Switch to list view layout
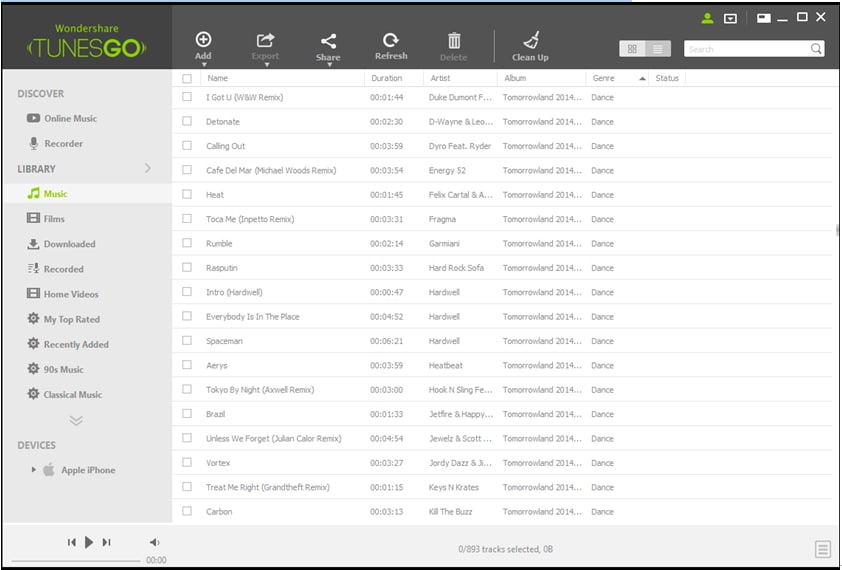 click(x=658, y=49)
